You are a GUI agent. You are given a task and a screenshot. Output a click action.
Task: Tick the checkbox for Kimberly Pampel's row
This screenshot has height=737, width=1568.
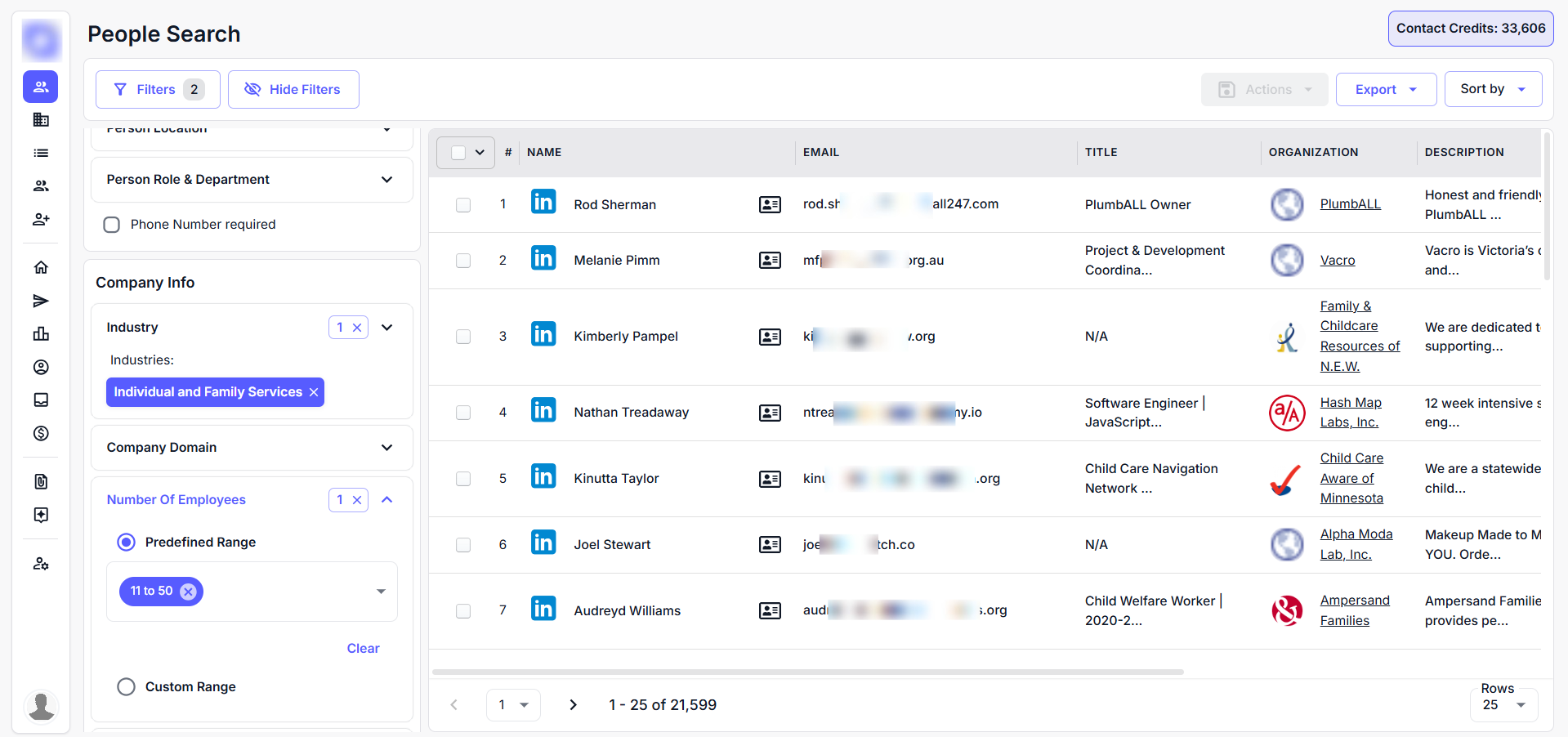(x=463, y=337)
